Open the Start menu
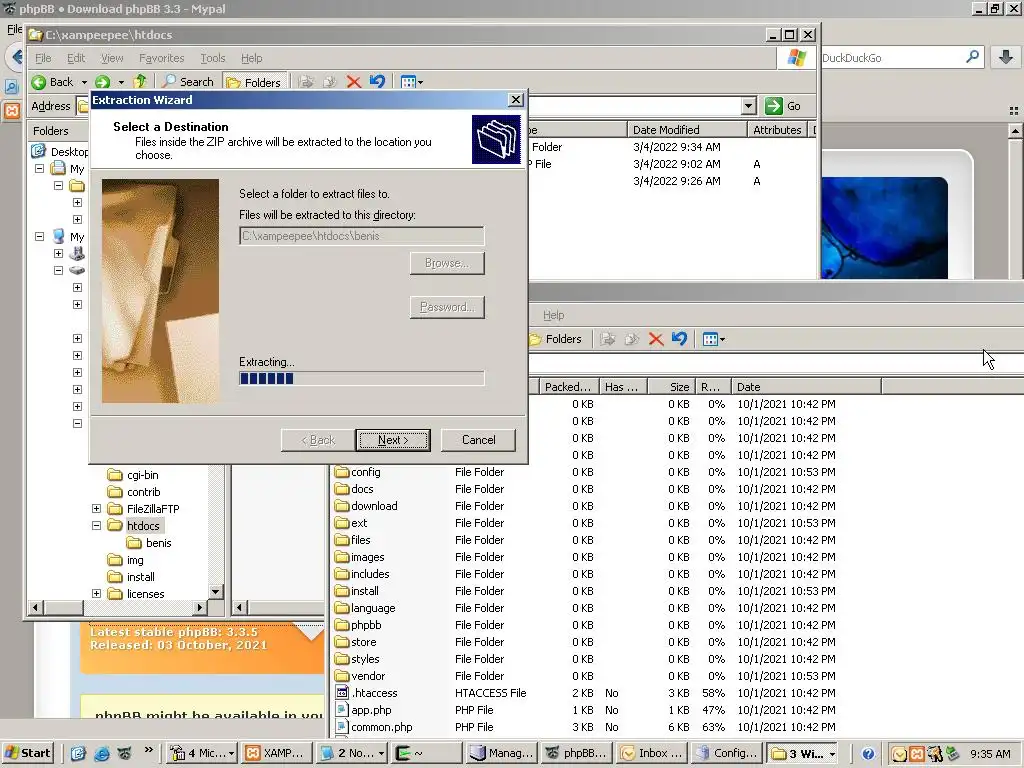Viewport: 1024px width, 768px height. pyautogui.click(x=27, y=753)
